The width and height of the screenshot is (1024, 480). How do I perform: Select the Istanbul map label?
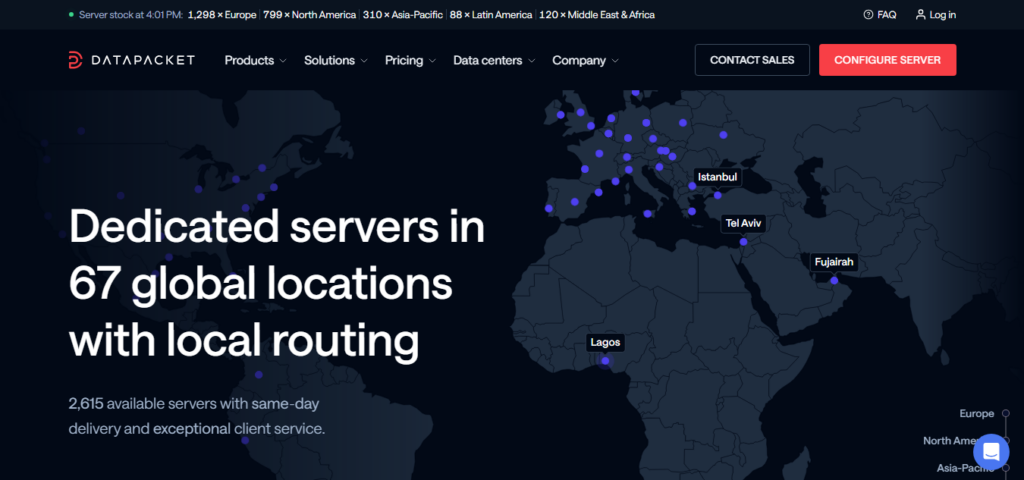coord(717,177)
